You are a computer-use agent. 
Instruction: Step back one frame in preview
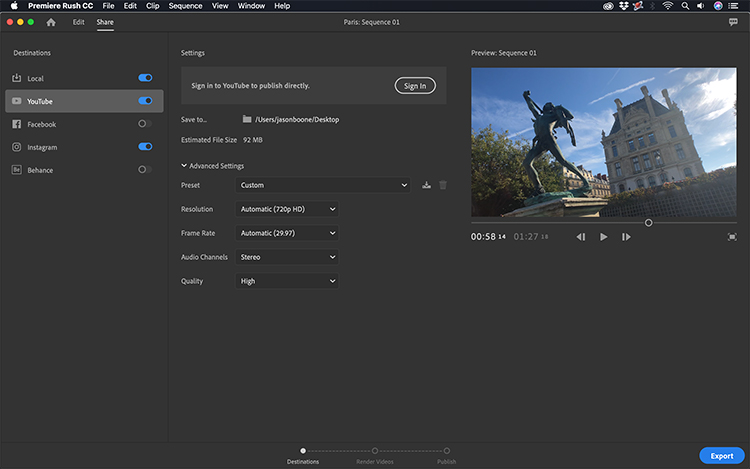coord(581,237)
